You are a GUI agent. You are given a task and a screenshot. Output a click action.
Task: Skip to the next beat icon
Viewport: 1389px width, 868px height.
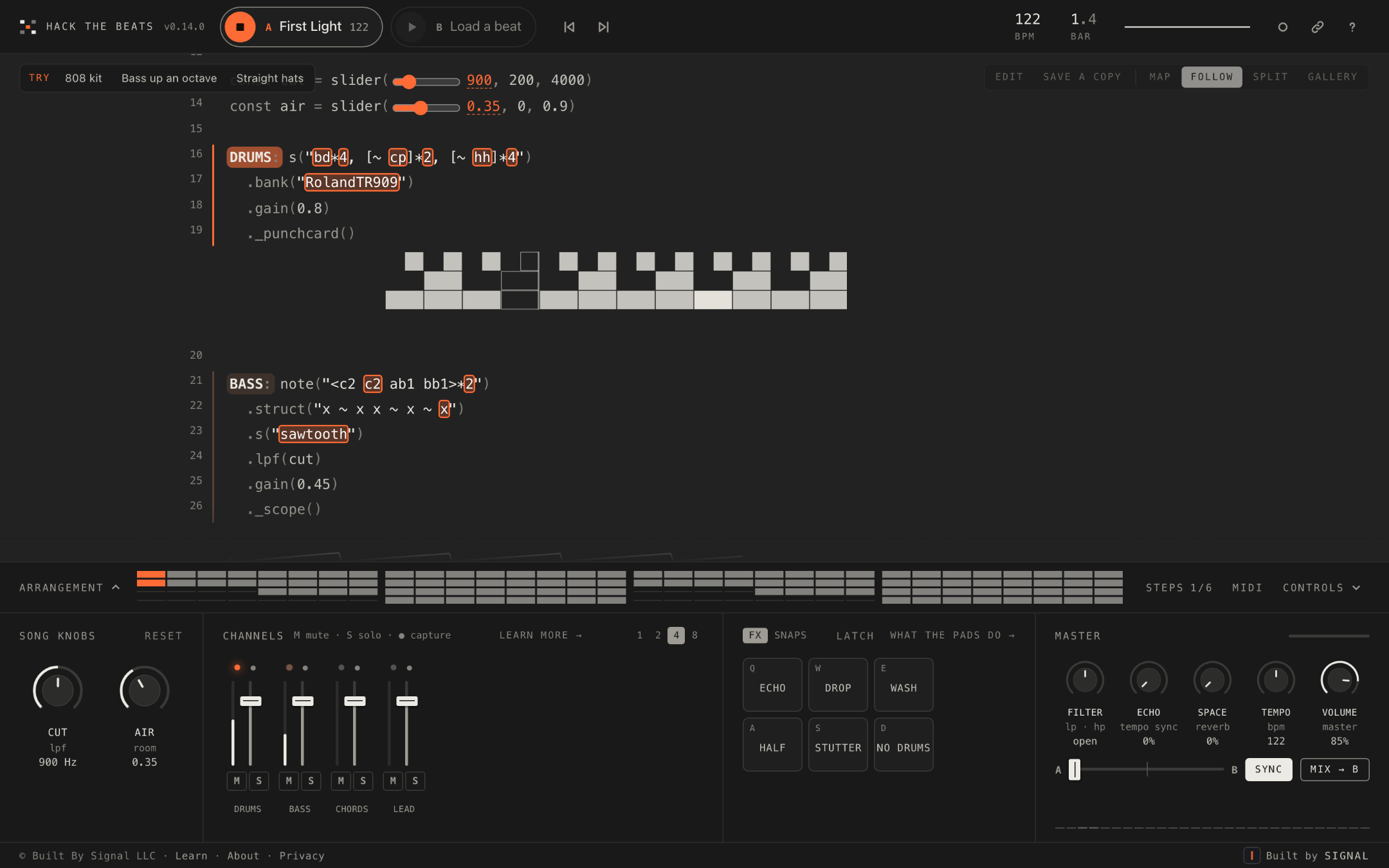tap(603, 27)
